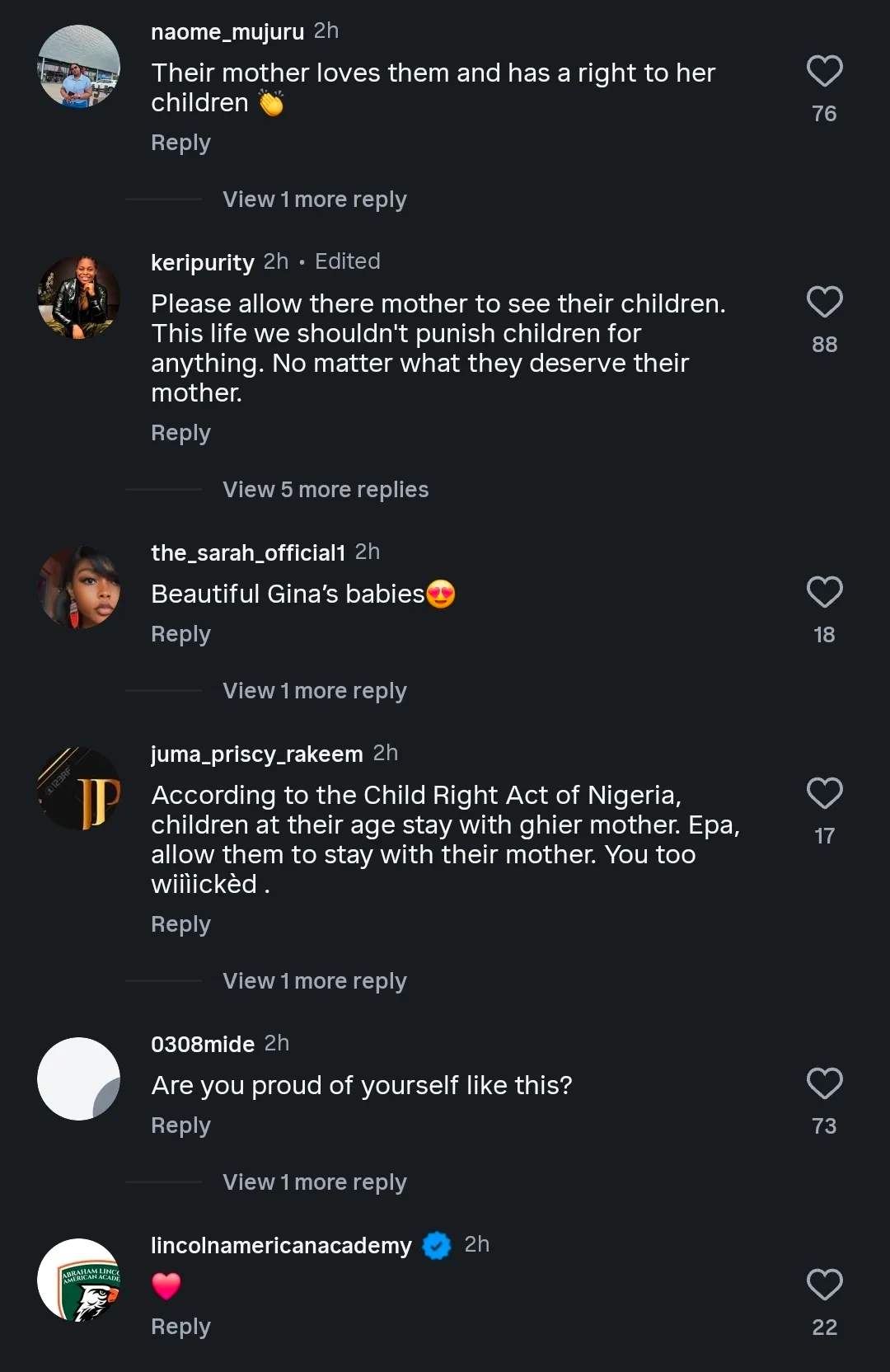
Task: Like lincolnamericanacademy's heart emoji comment
Action: pyautogui.click(x=824, y=1285)
